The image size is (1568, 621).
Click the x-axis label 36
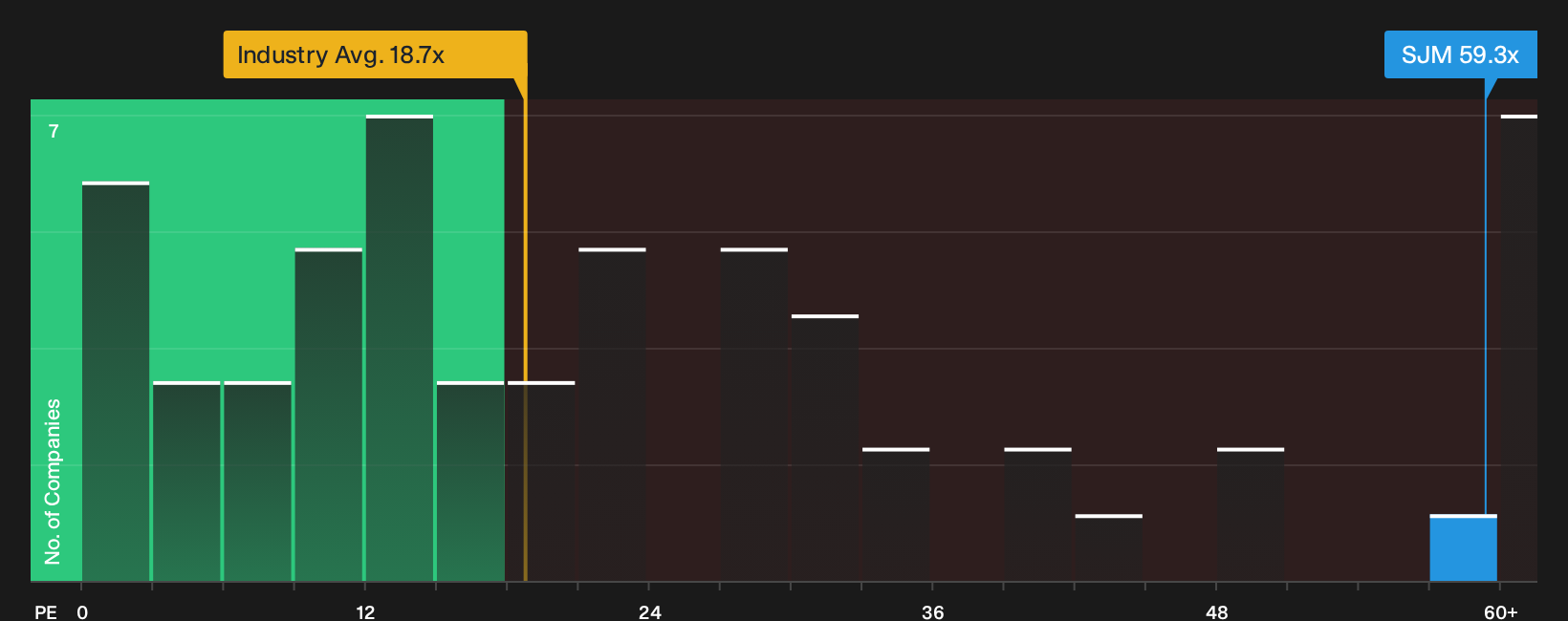(933, 611)
